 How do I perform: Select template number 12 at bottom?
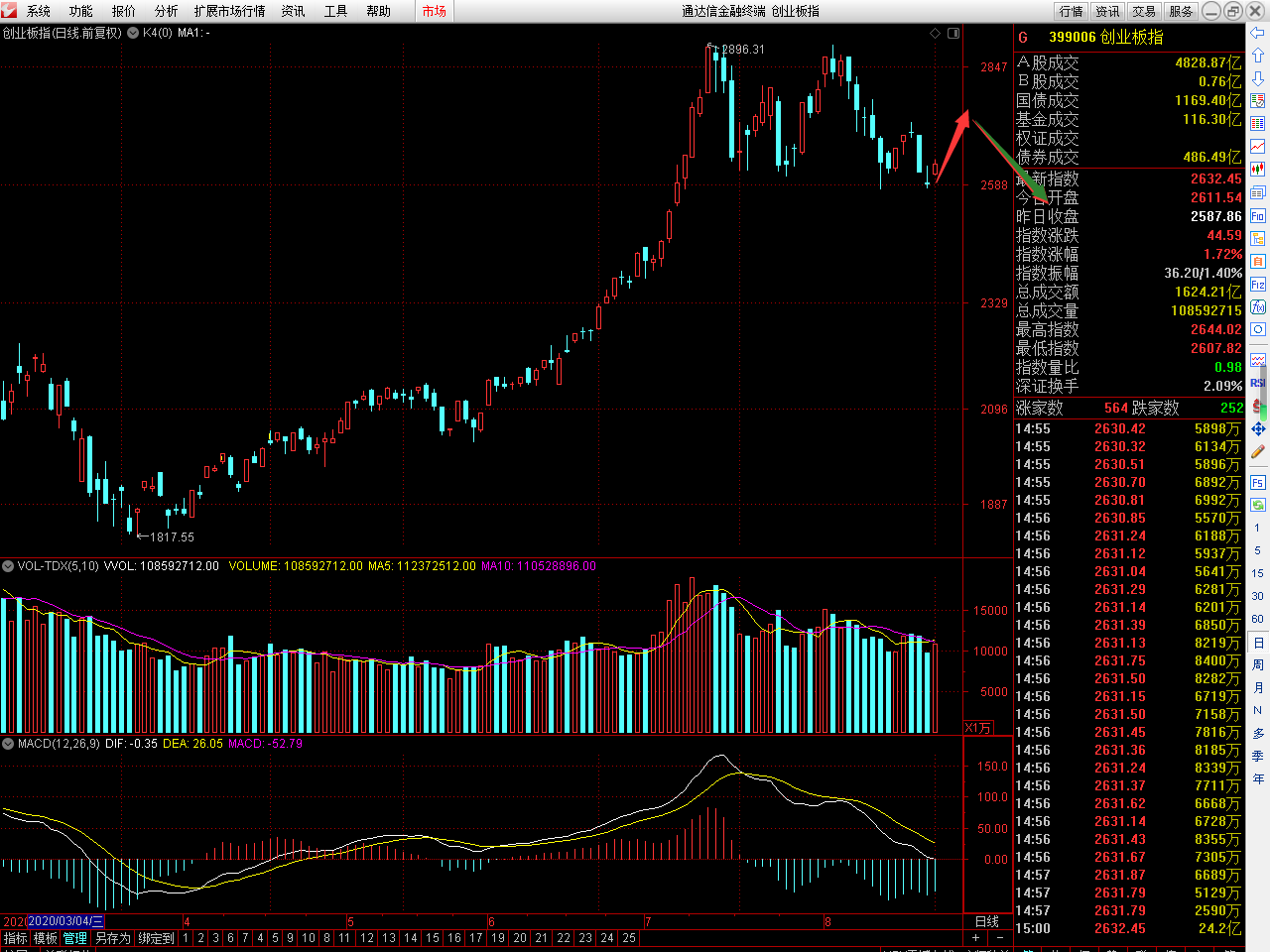click(367, 938)
